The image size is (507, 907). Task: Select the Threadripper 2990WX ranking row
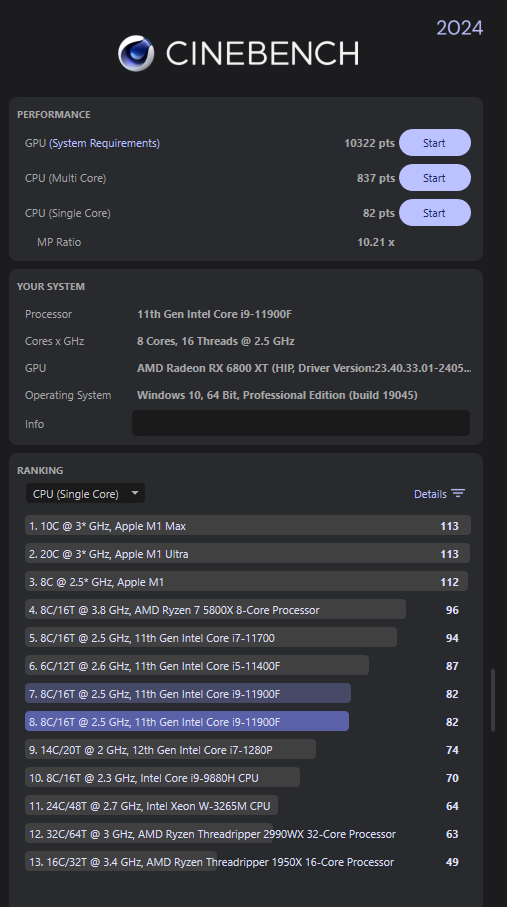tap(248, 834)
